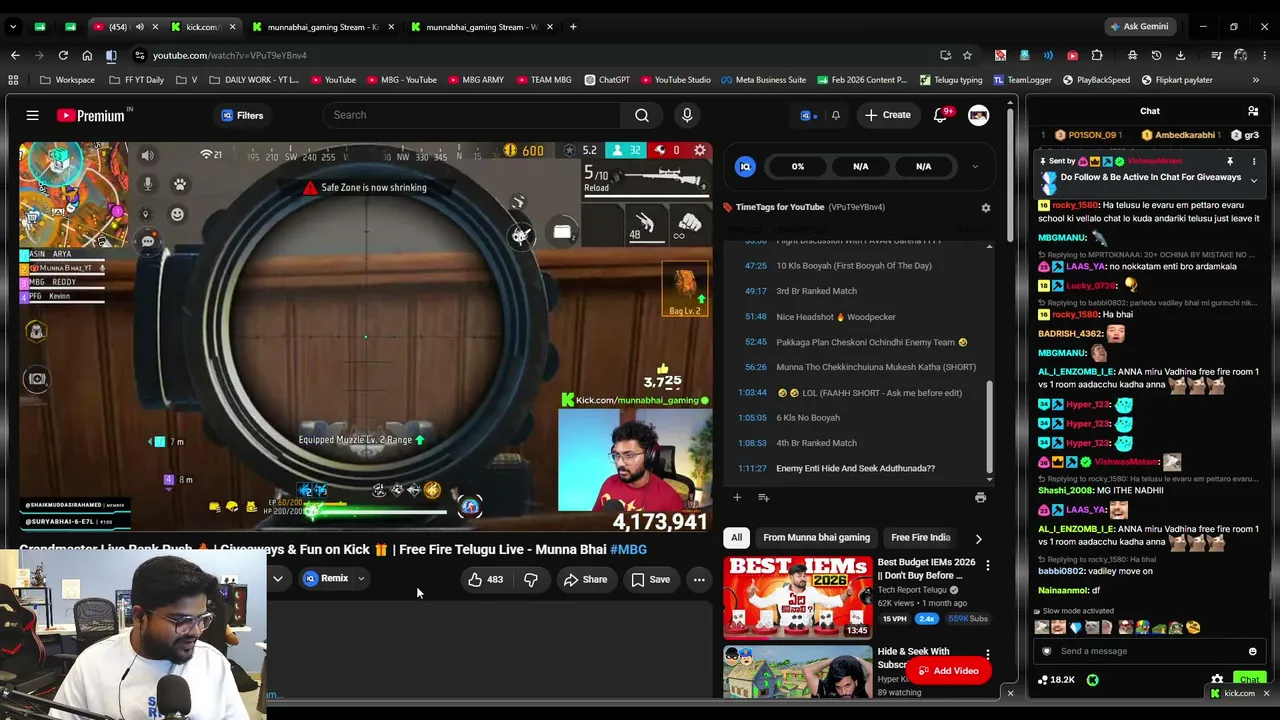This screenshot has height=720, width=1280.
Task: Open browser home page
Action: point(87,55)
